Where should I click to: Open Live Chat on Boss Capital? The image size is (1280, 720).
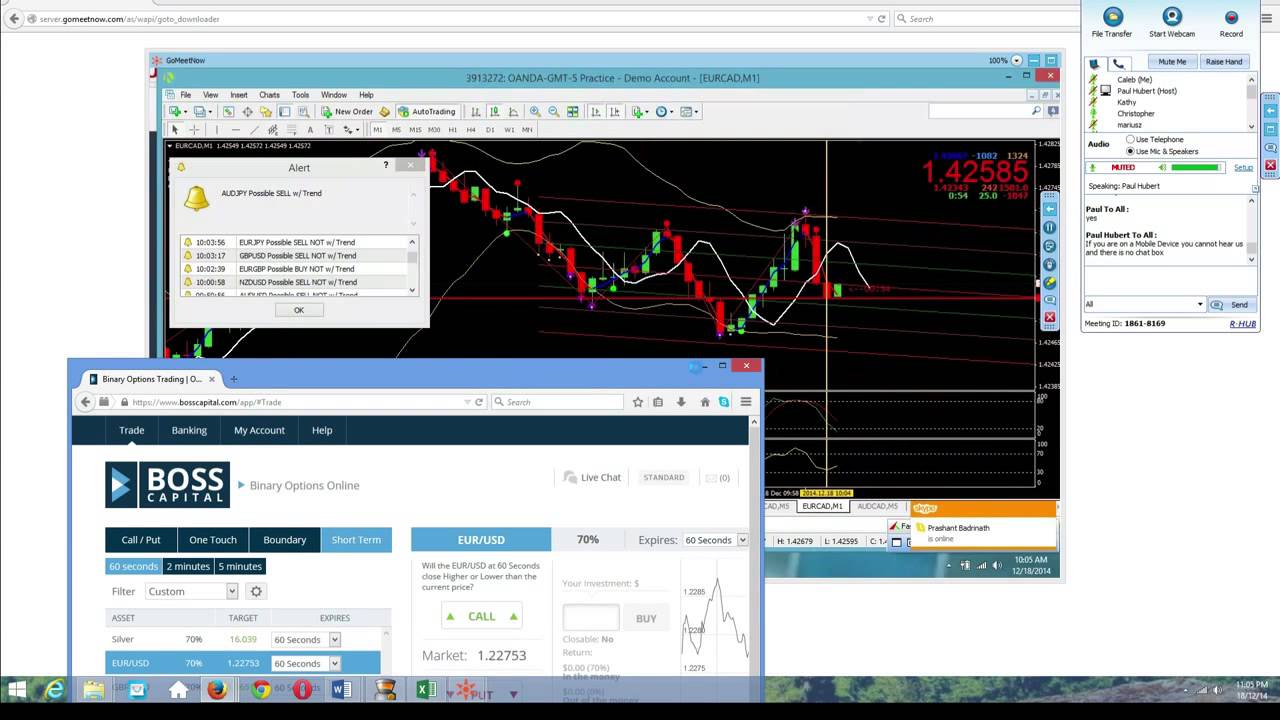pos(592,477)
